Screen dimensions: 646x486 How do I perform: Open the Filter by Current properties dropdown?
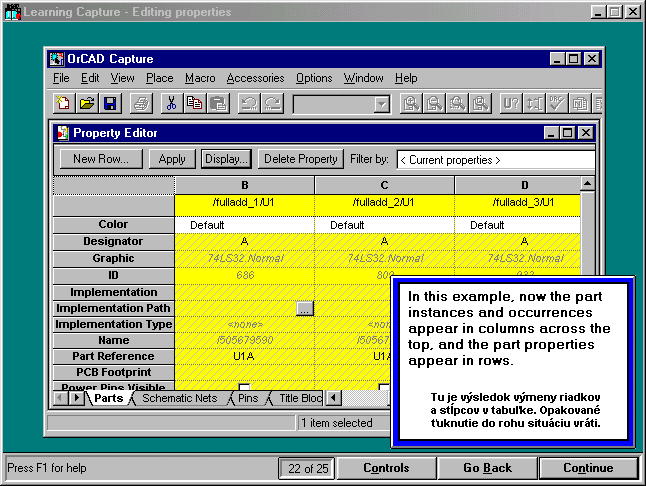(495, 160)
